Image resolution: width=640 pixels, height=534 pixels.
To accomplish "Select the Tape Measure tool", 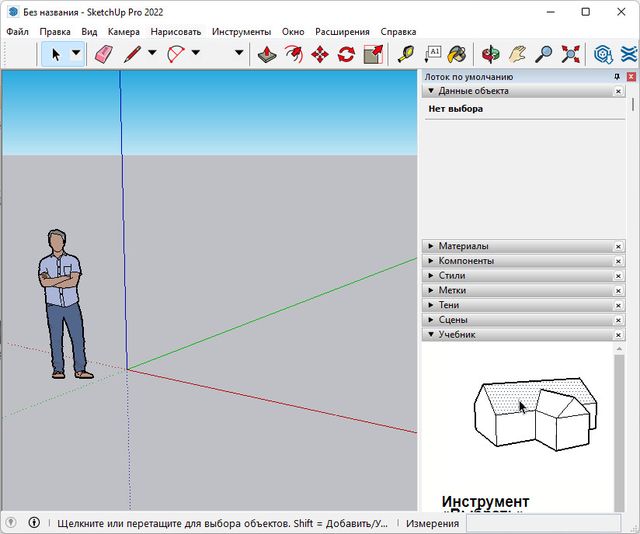I will click(406, 54).
